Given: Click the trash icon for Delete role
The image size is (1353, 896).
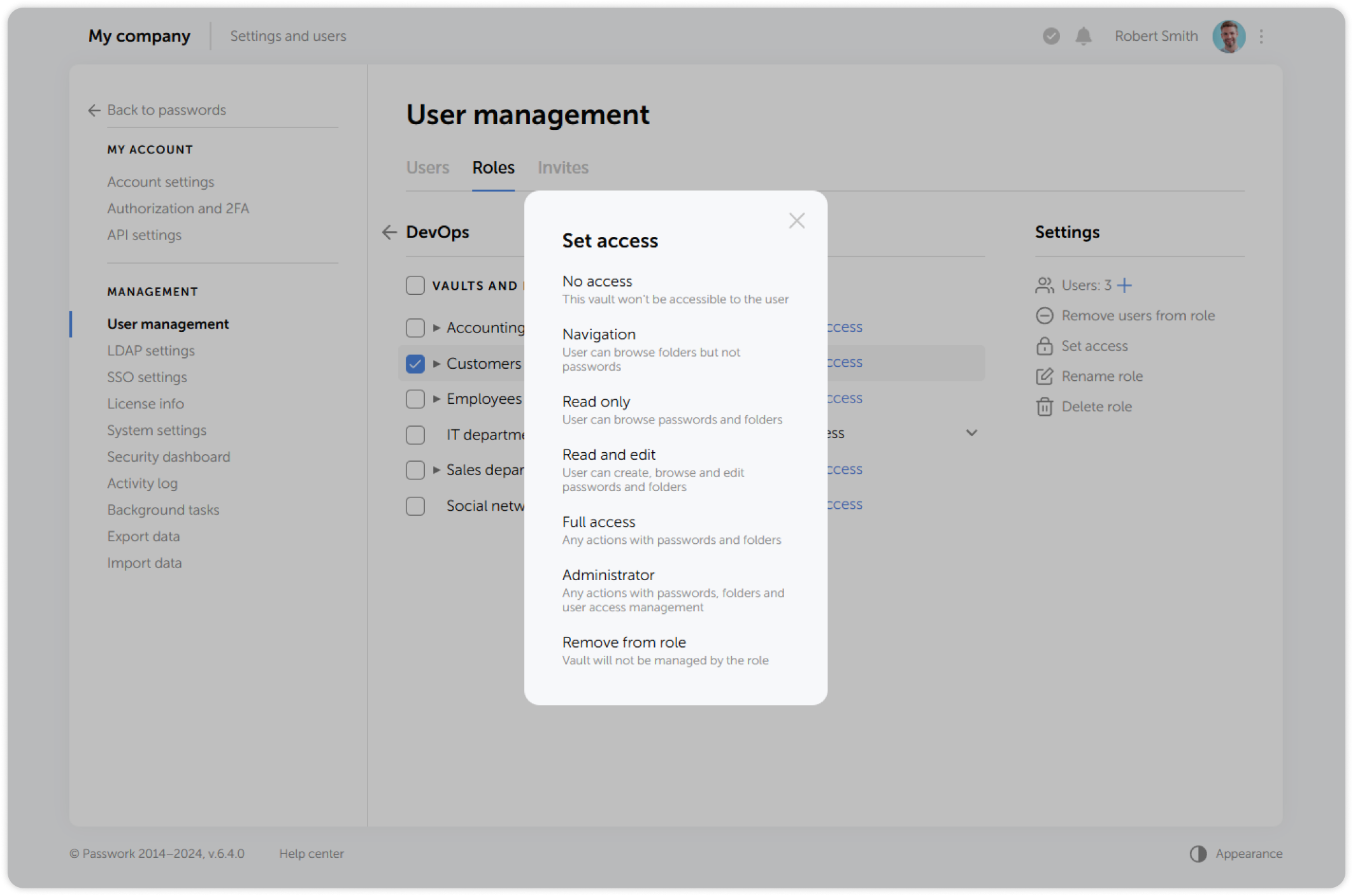Looking at the screenshot, I should 1044,407.
